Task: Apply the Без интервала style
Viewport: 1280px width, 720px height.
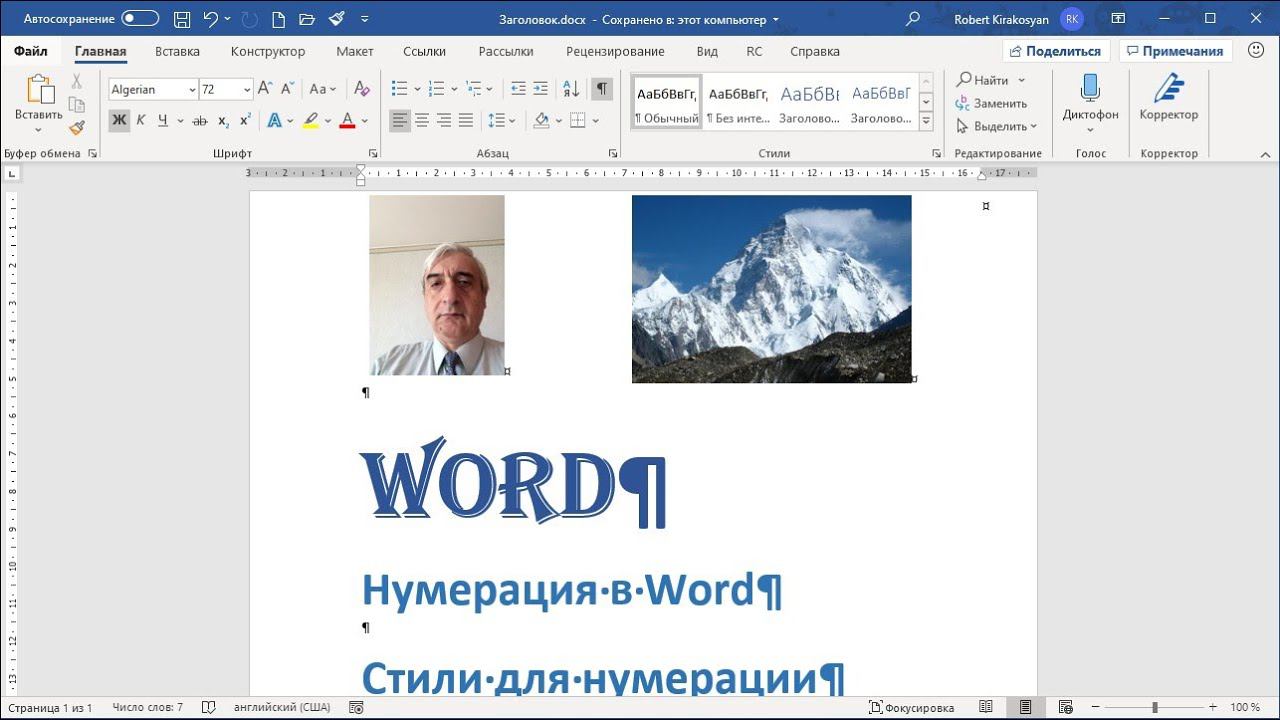Action: [738, 102]
